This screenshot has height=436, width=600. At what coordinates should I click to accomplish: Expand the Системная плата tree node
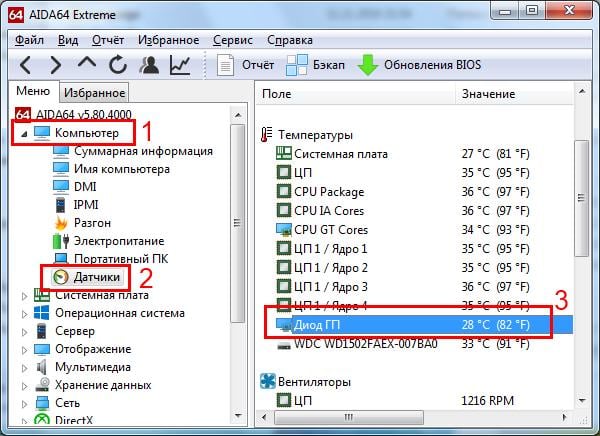24,294
